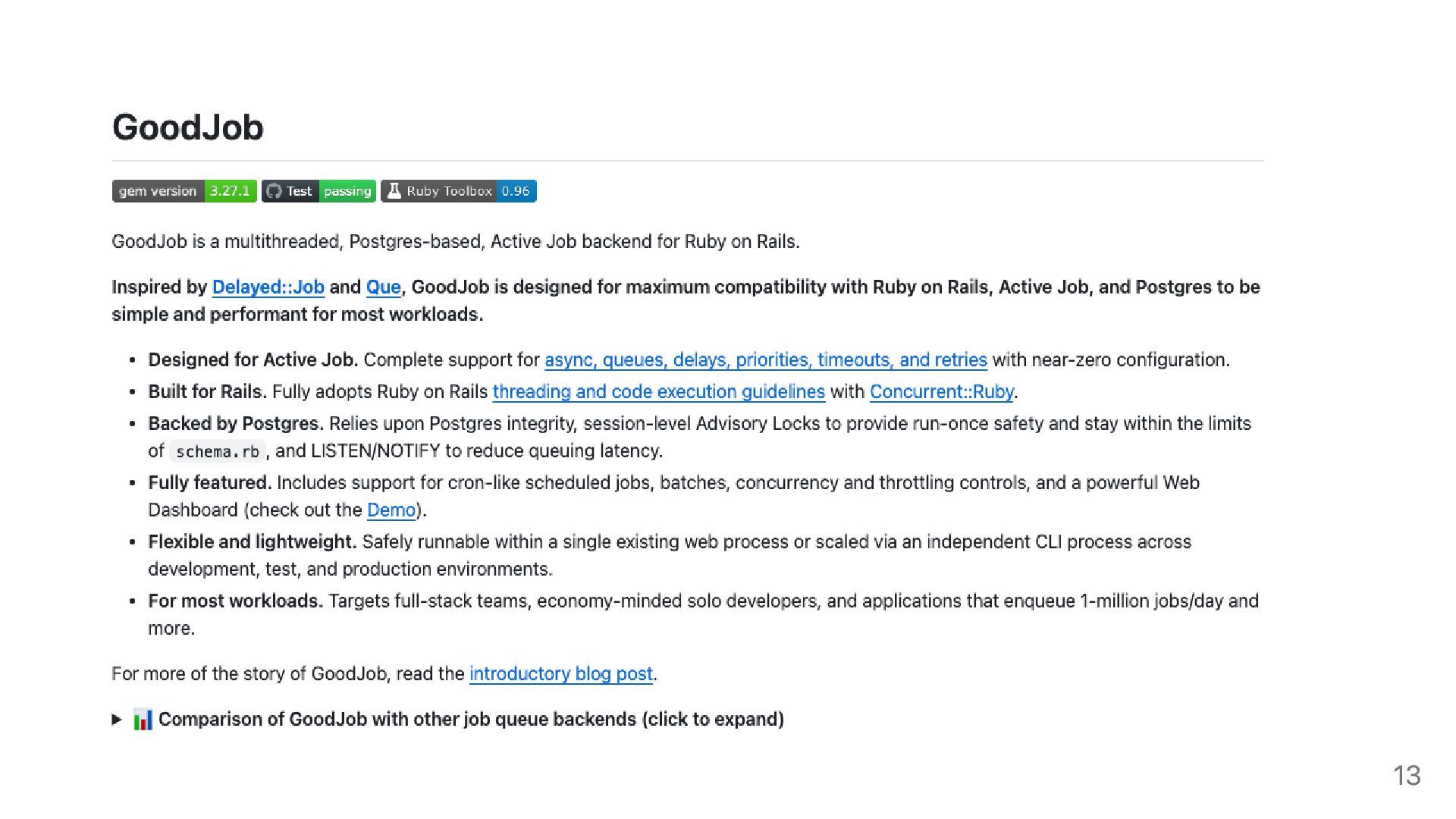Read the introductory blog post link

(560, 674)
